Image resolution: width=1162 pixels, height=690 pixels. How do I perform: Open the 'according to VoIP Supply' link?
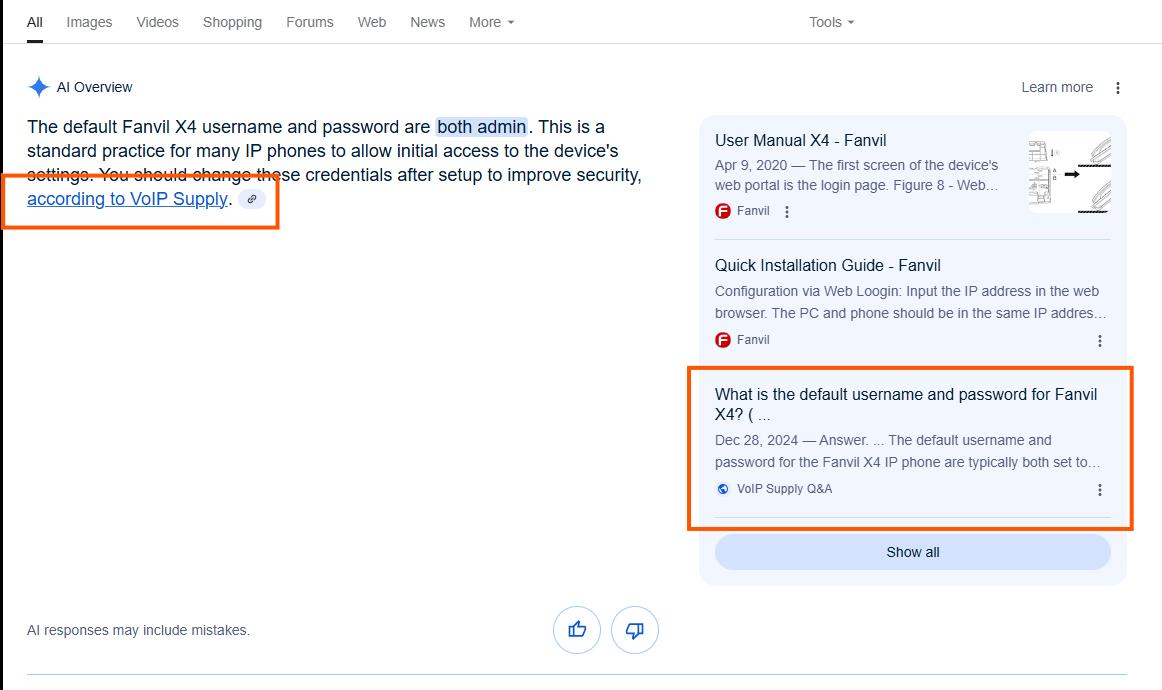coord(127,199)
